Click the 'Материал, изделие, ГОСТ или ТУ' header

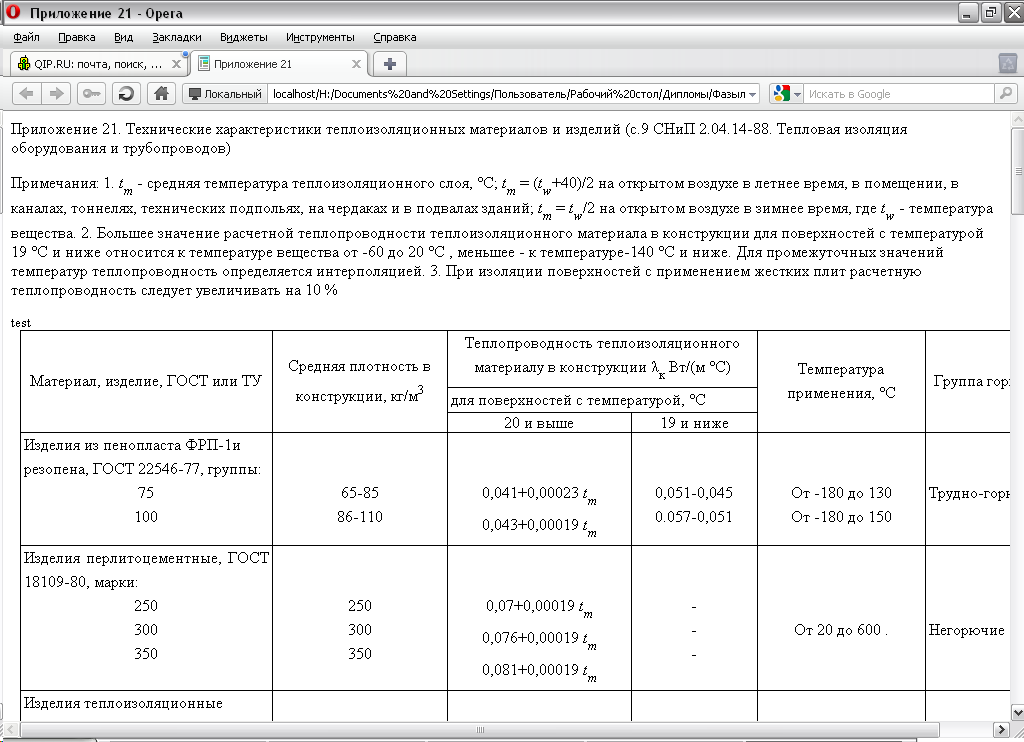click(146, 381)
